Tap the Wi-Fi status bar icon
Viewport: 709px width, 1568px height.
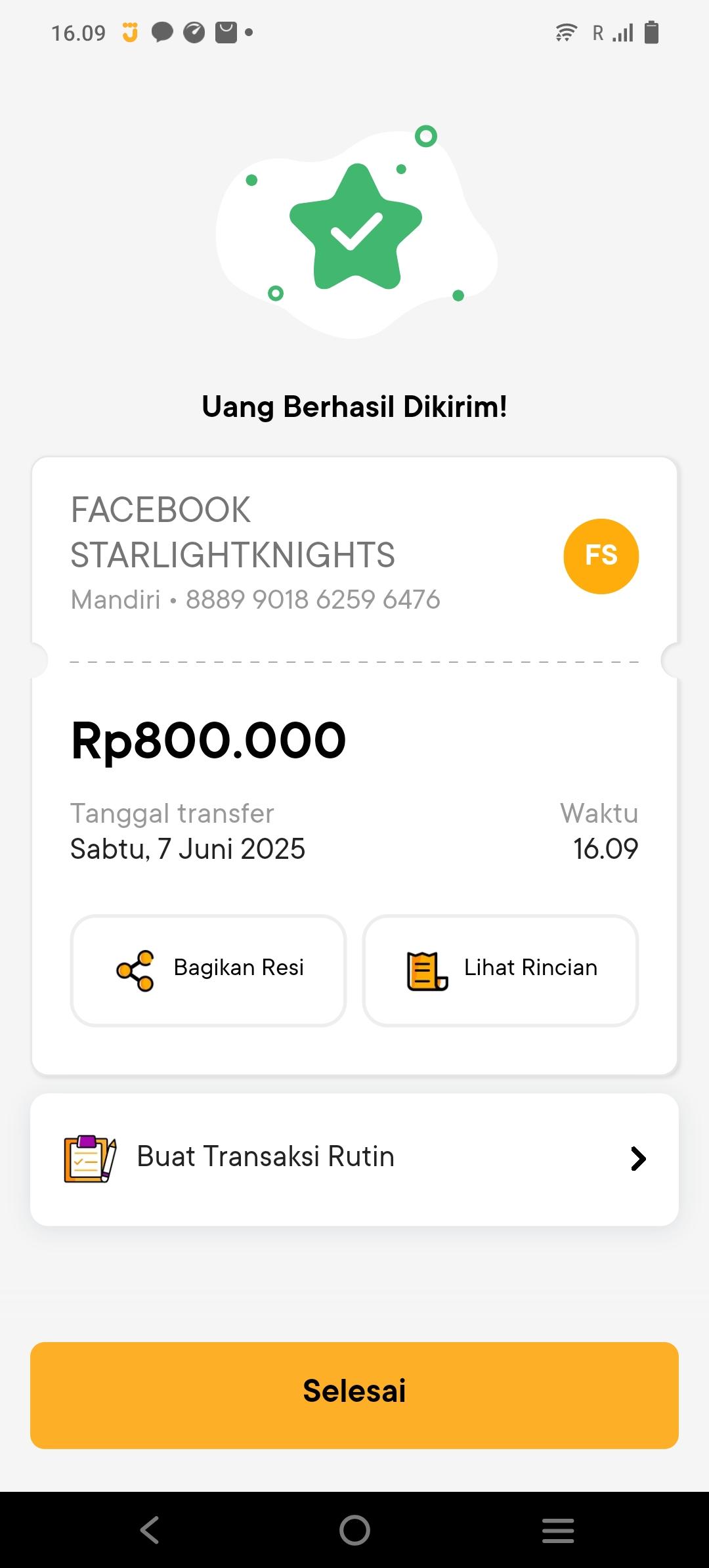566,32
